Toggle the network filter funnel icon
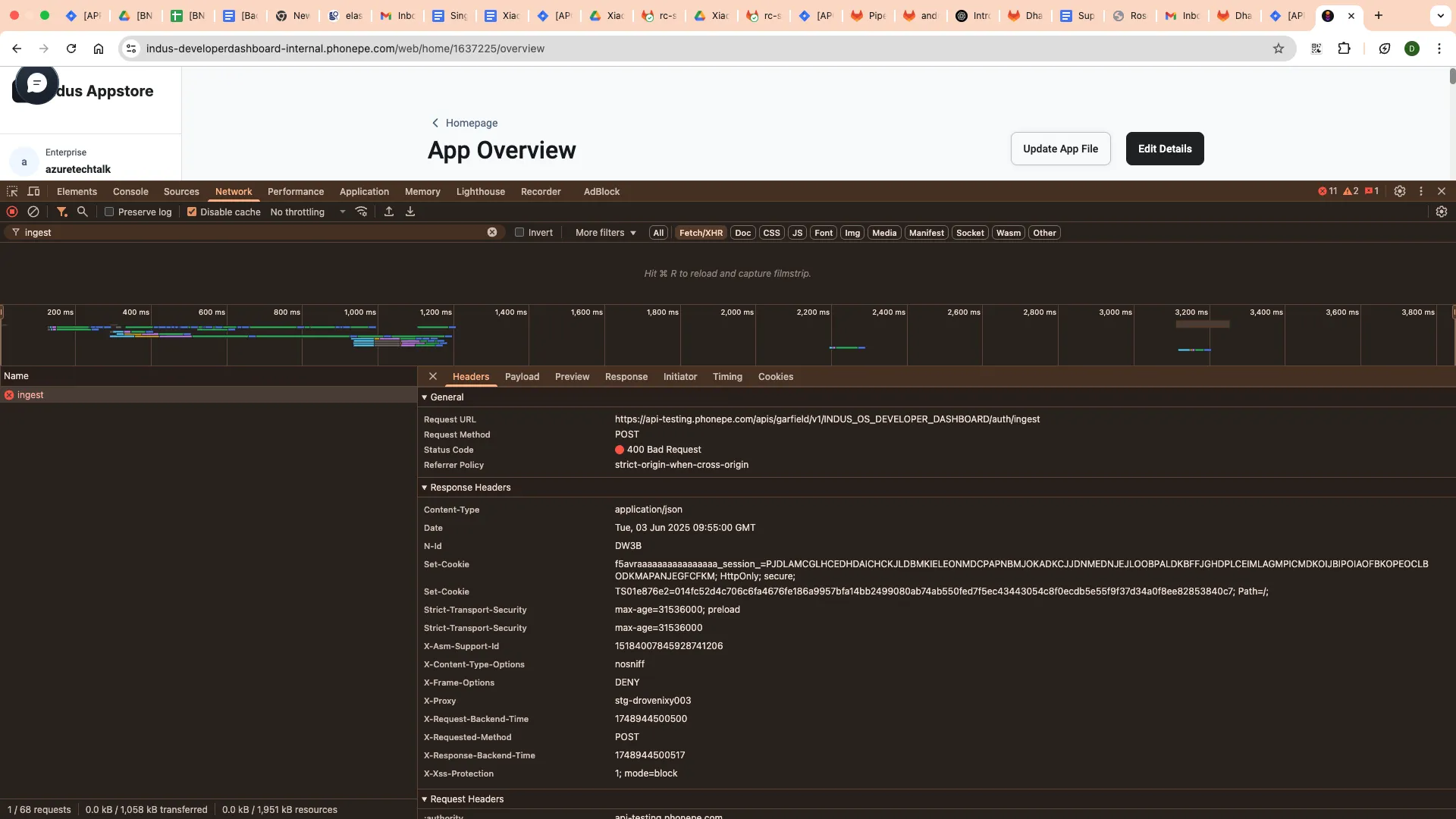The image size is (1456, 819). [62, 212]
